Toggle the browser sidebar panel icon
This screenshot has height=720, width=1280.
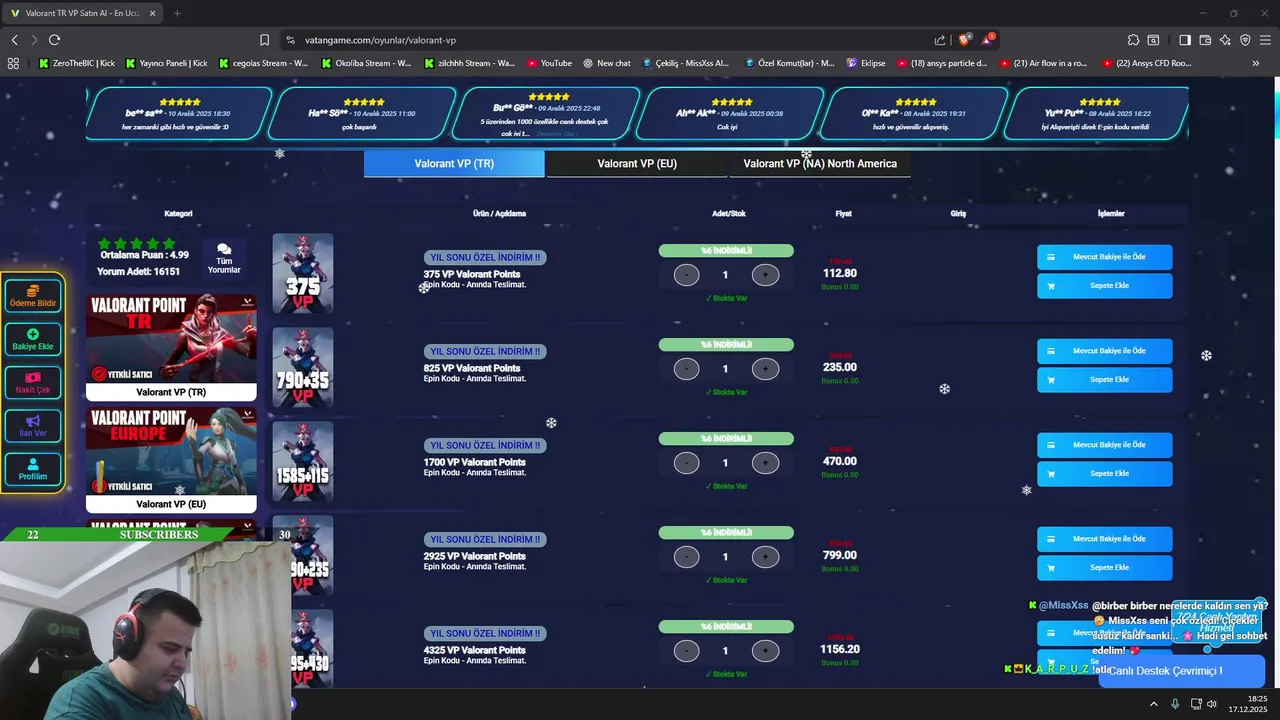click(x=1184, y=40)
